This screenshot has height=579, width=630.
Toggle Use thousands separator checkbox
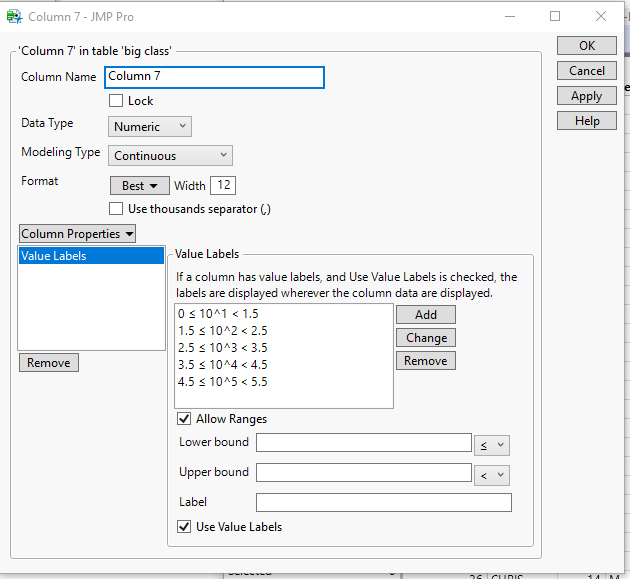(116, 209)
